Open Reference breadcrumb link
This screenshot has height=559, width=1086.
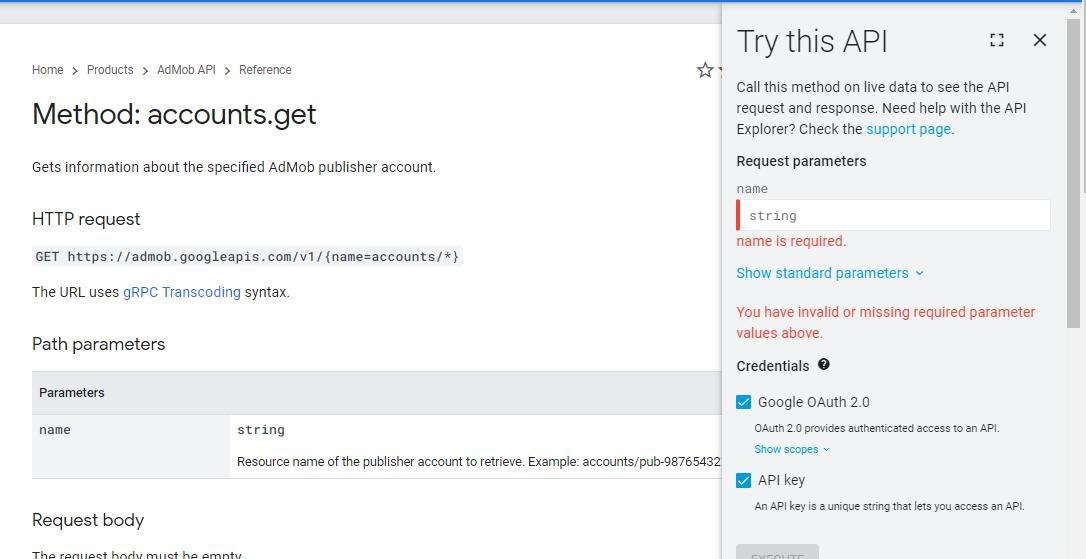[265, 70]
